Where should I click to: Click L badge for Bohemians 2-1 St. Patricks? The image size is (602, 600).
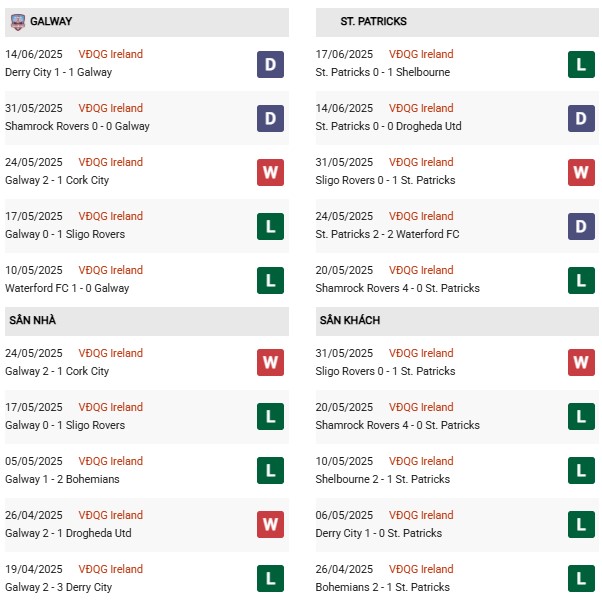(581, 579)
